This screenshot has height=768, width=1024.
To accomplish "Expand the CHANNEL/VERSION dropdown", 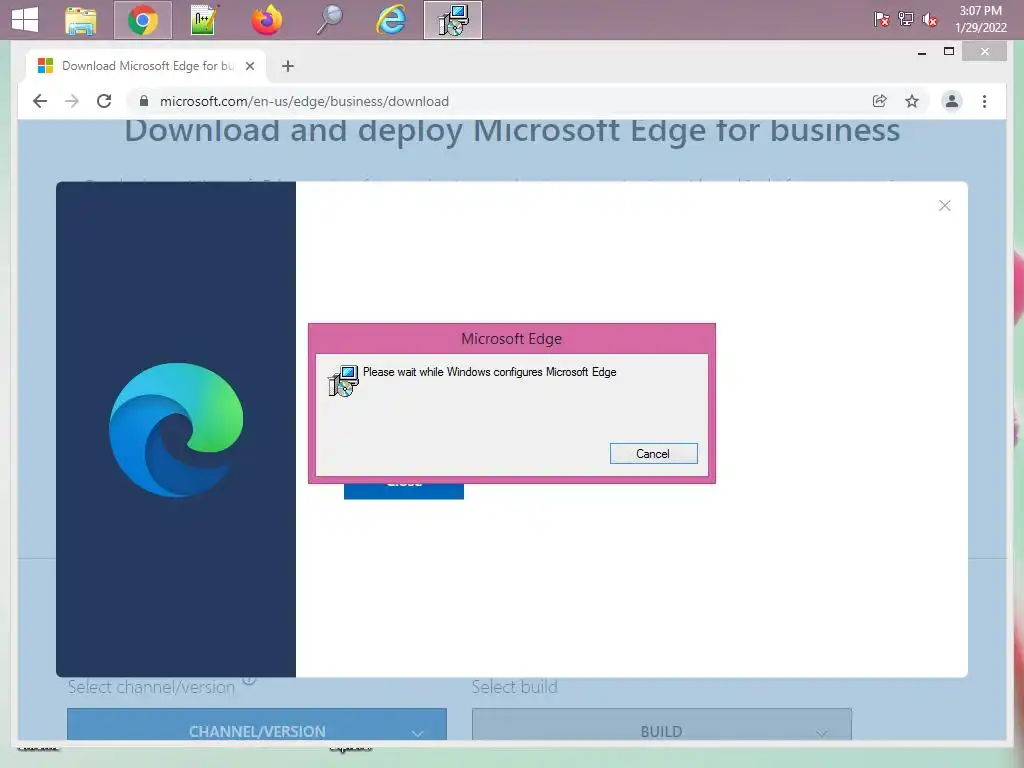I will (257, 725).
